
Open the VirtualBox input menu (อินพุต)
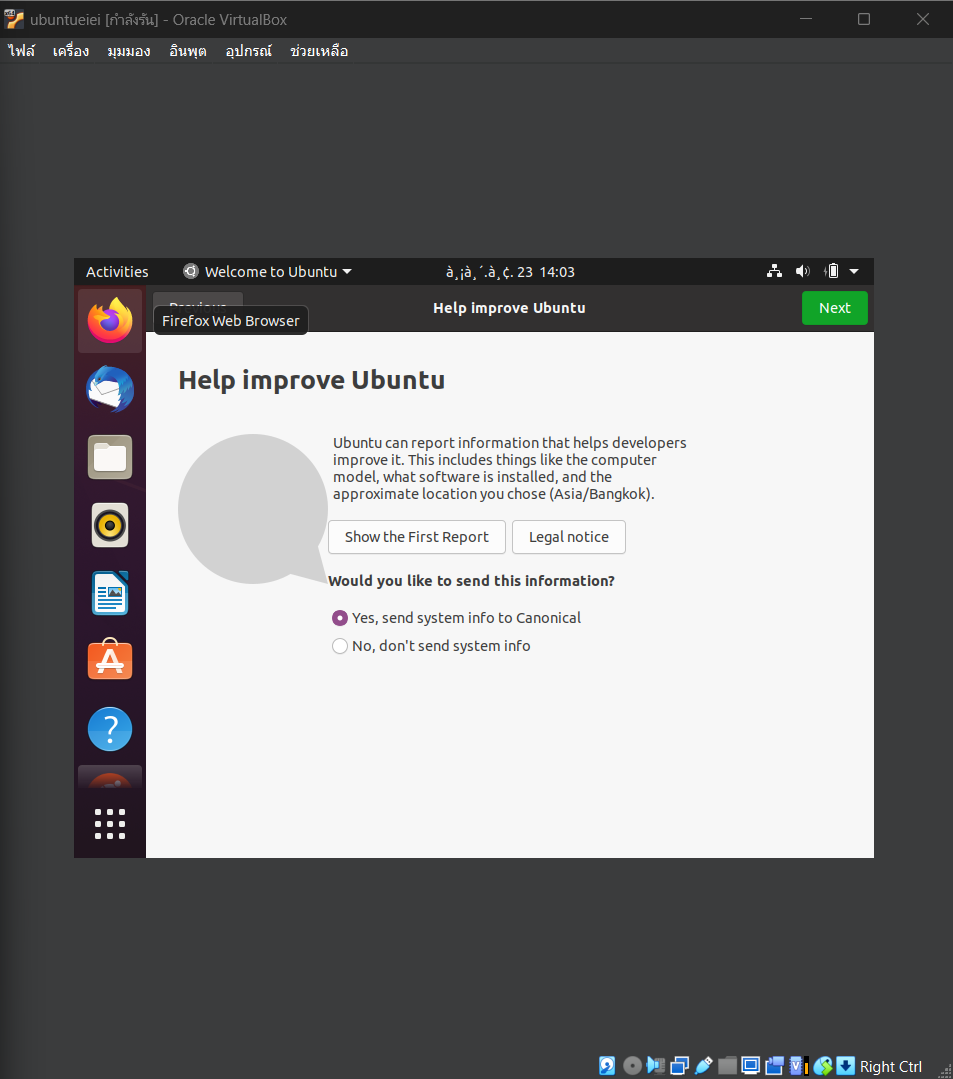pyautogui.click(x=188, y=51)
